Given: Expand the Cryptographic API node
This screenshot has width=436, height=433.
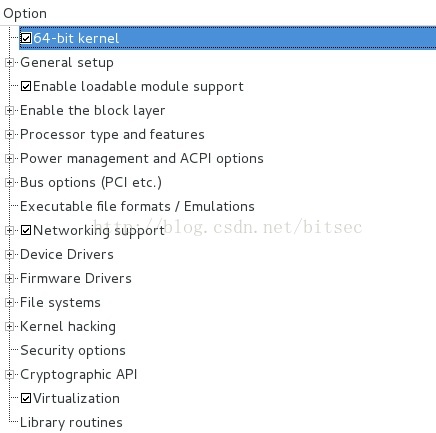Looking at the screenshot, I should pyautogui.click(x=9, y=374).
